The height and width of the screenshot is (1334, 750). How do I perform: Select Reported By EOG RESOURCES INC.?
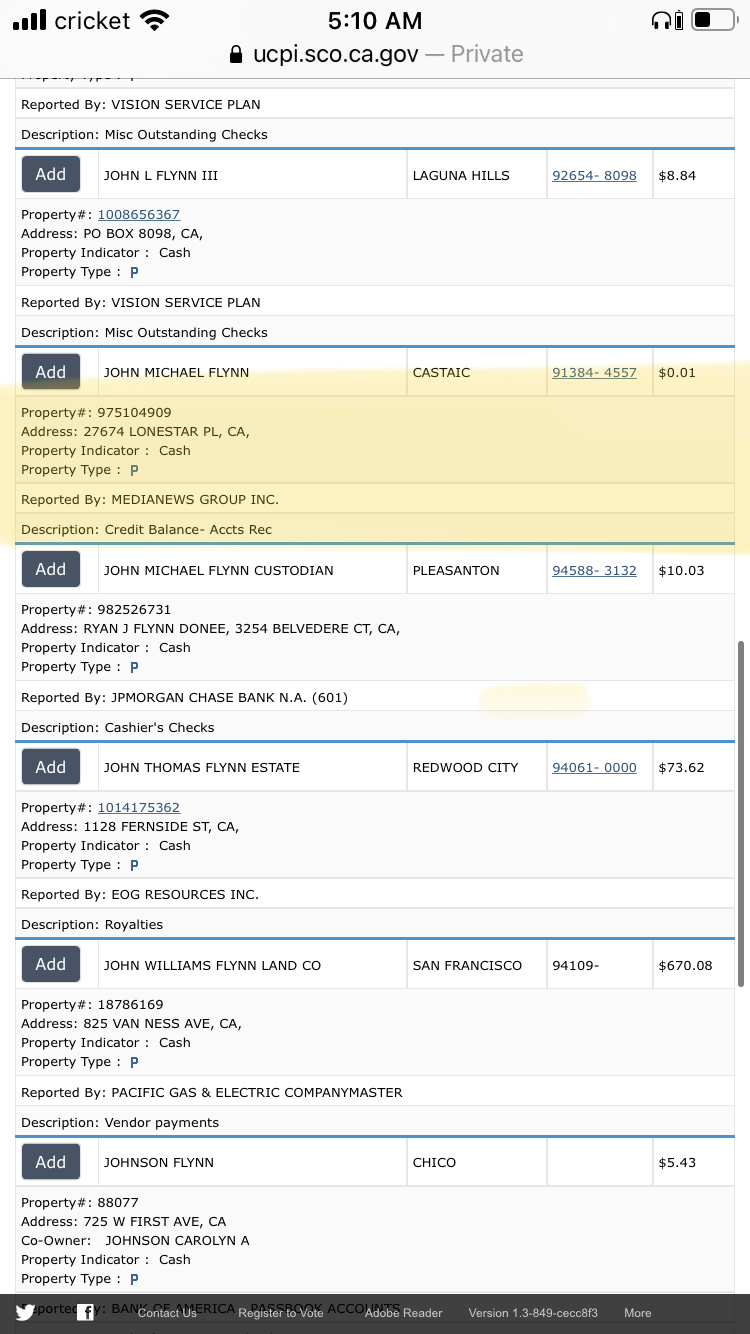tap(140, 895)
